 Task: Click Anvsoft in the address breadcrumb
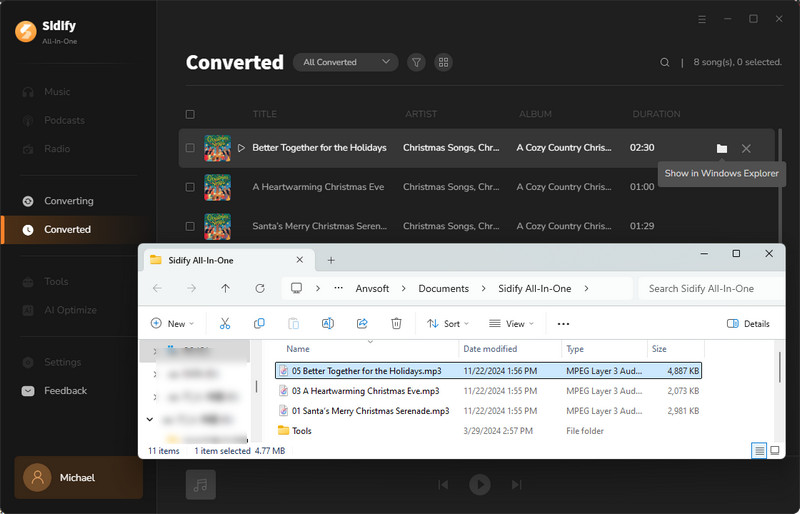click(372, 288)
